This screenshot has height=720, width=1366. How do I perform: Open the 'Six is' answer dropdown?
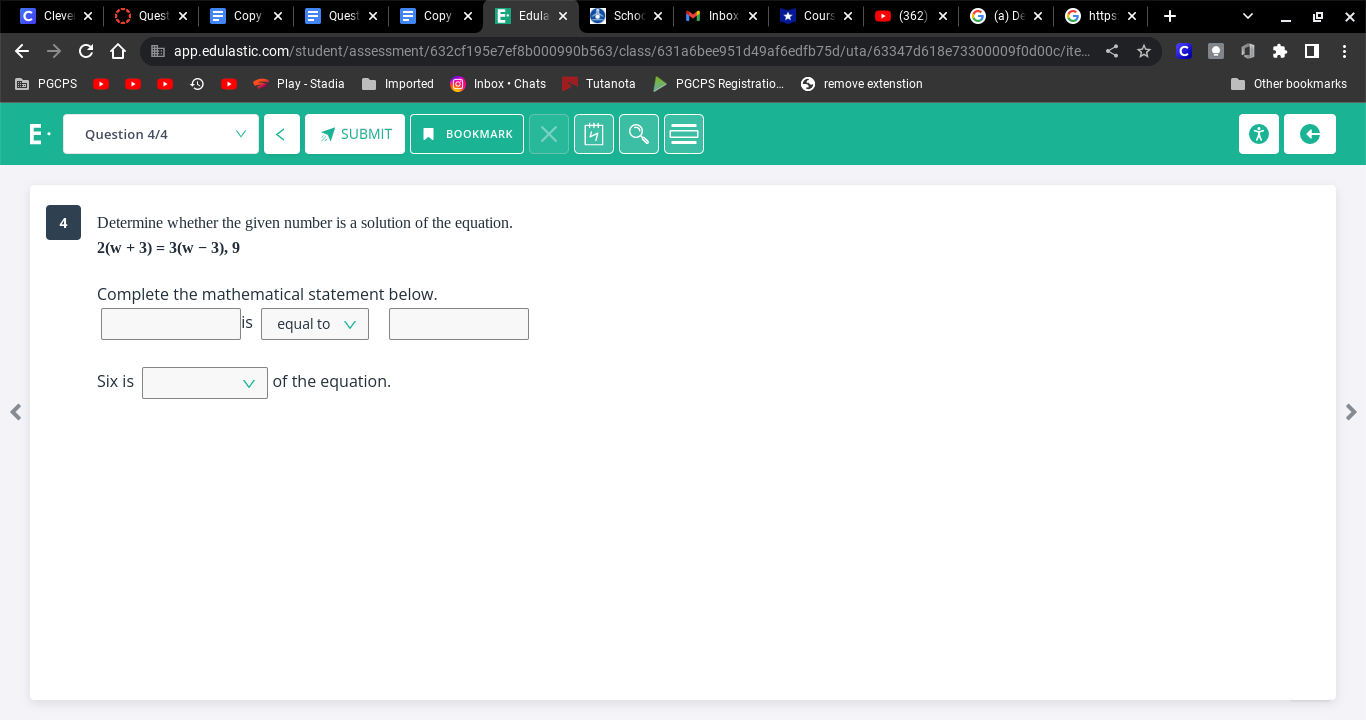click(205, 383)
